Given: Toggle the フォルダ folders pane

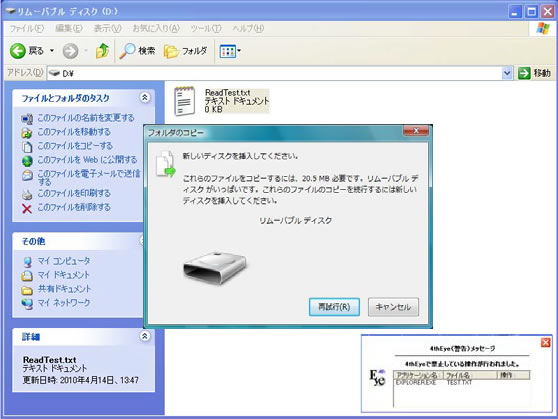Looking at the screenshot, I should coord(185,51).
